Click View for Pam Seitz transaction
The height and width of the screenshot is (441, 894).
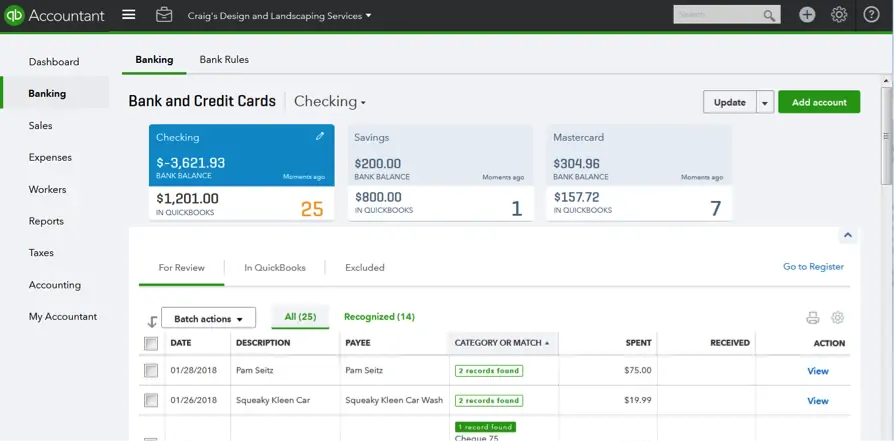(x=818, y=371)
